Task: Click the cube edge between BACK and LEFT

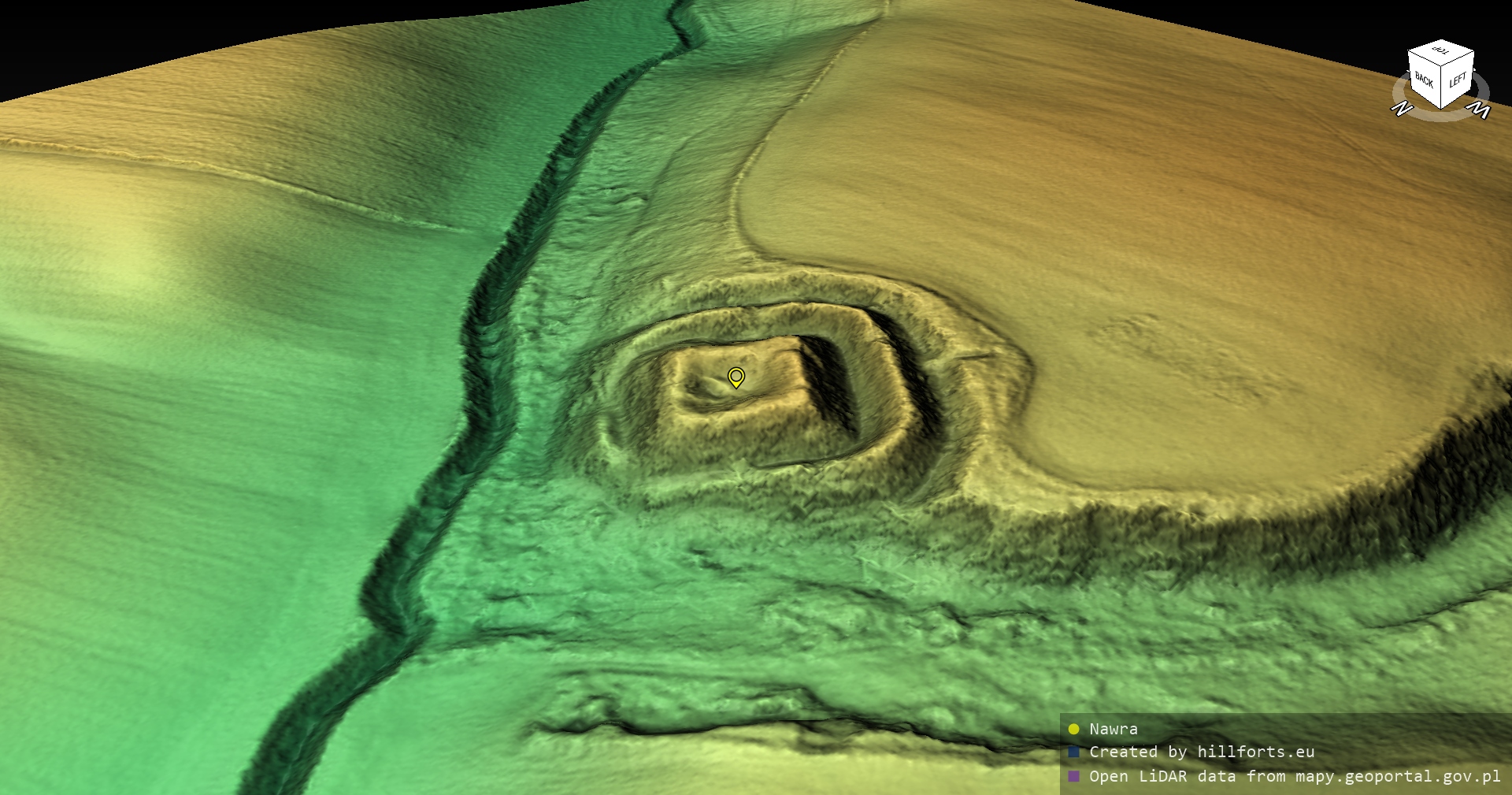Action: [x=1441, y=87]
